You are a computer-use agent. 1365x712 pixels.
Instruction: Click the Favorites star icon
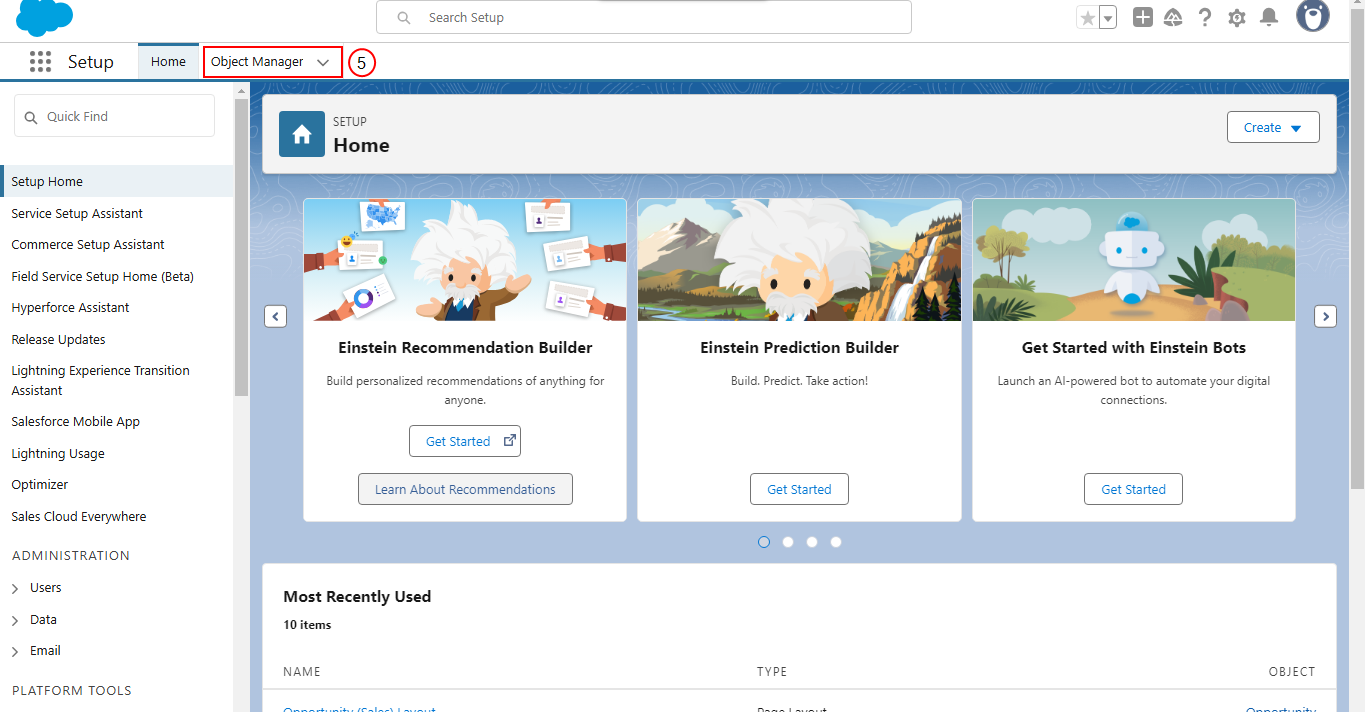coord(1087,18)
